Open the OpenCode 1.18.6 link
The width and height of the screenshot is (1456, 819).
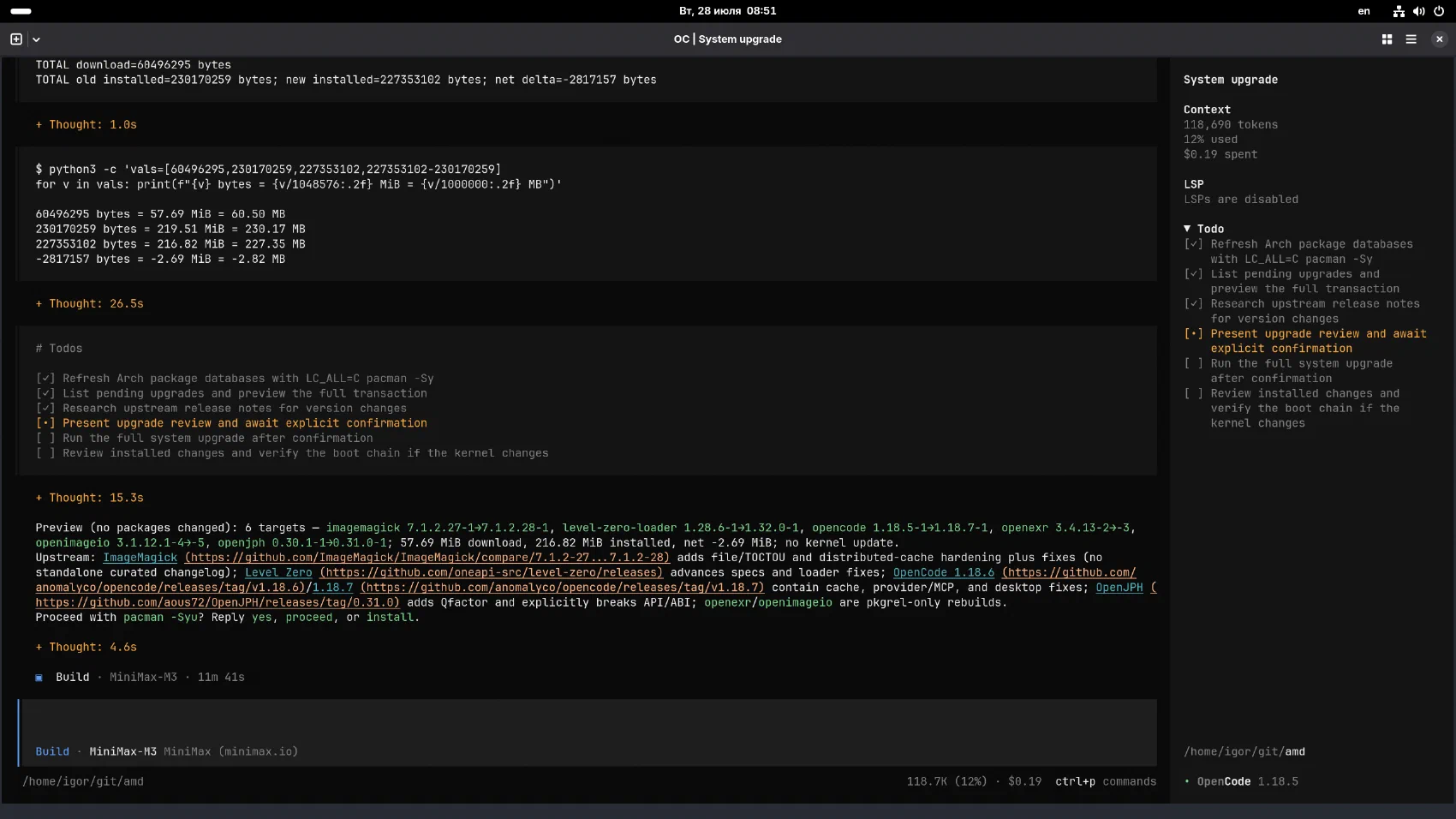point(943,572)
